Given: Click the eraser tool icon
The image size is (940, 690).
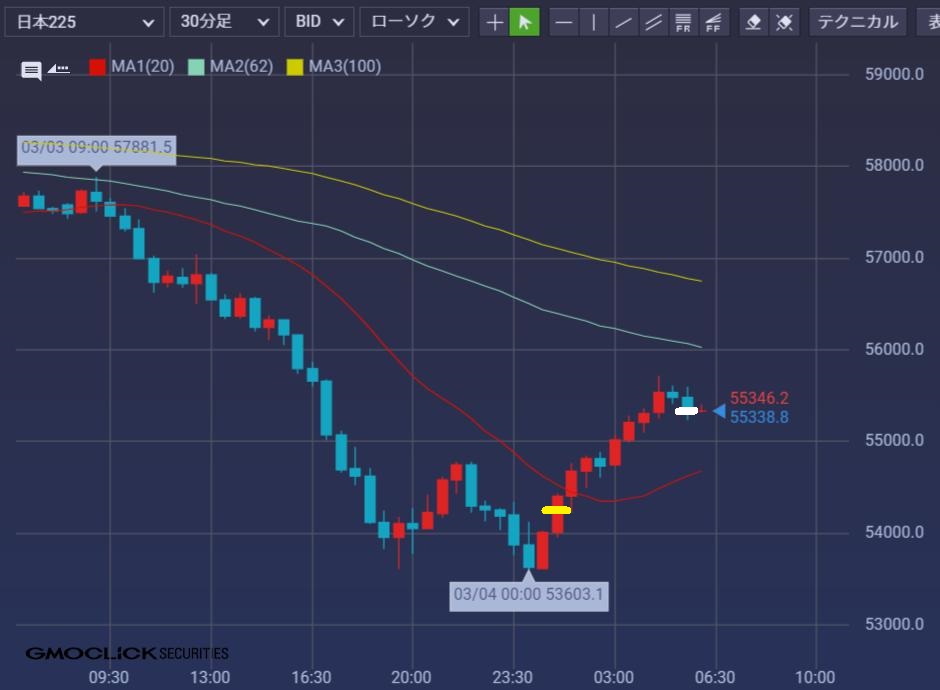Looking at the screenshot, I should coord(755,22).
